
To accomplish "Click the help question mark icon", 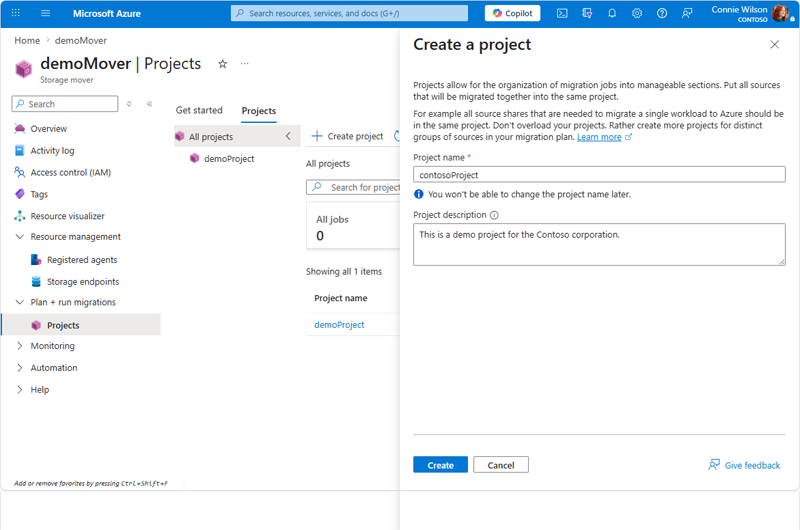I will pyautogui.click(x=662, y=13).
